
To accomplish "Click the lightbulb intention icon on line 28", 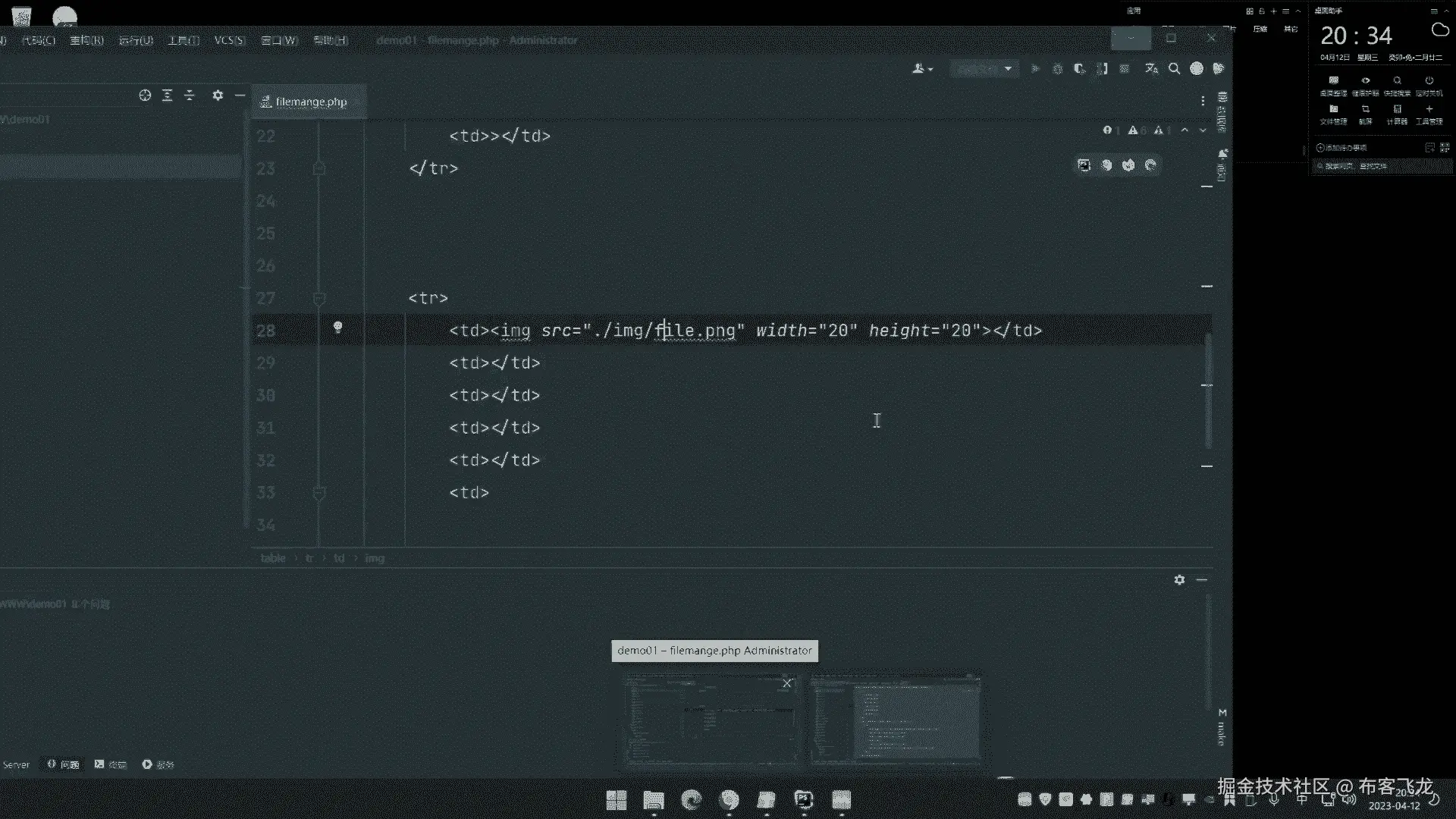I will [x=338, y=328].
